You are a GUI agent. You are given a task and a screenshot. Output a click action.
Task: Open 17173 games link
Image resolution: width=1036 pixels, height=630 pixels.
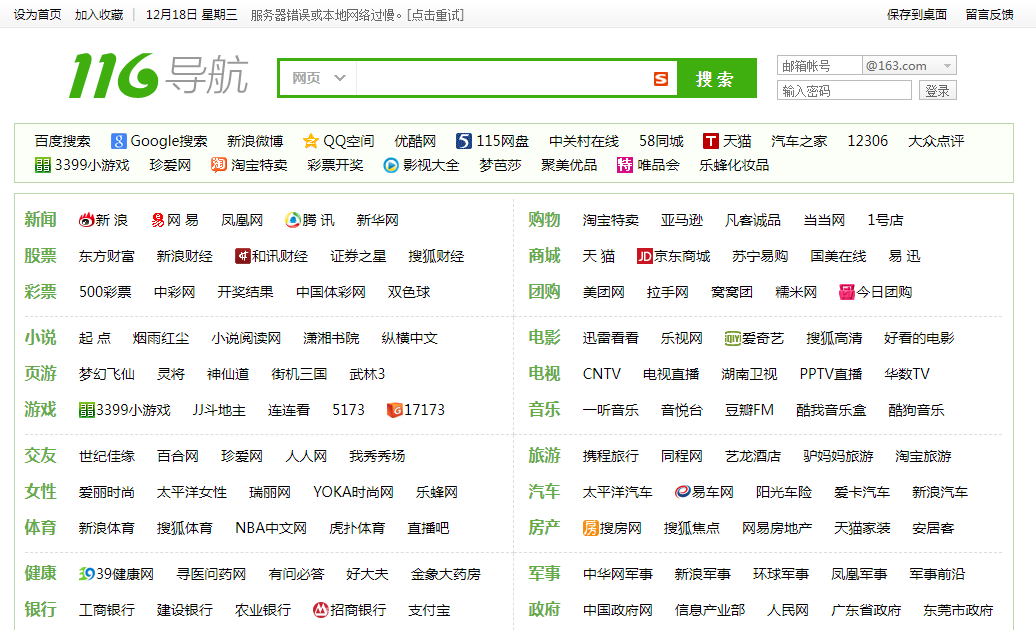[416, 410]
